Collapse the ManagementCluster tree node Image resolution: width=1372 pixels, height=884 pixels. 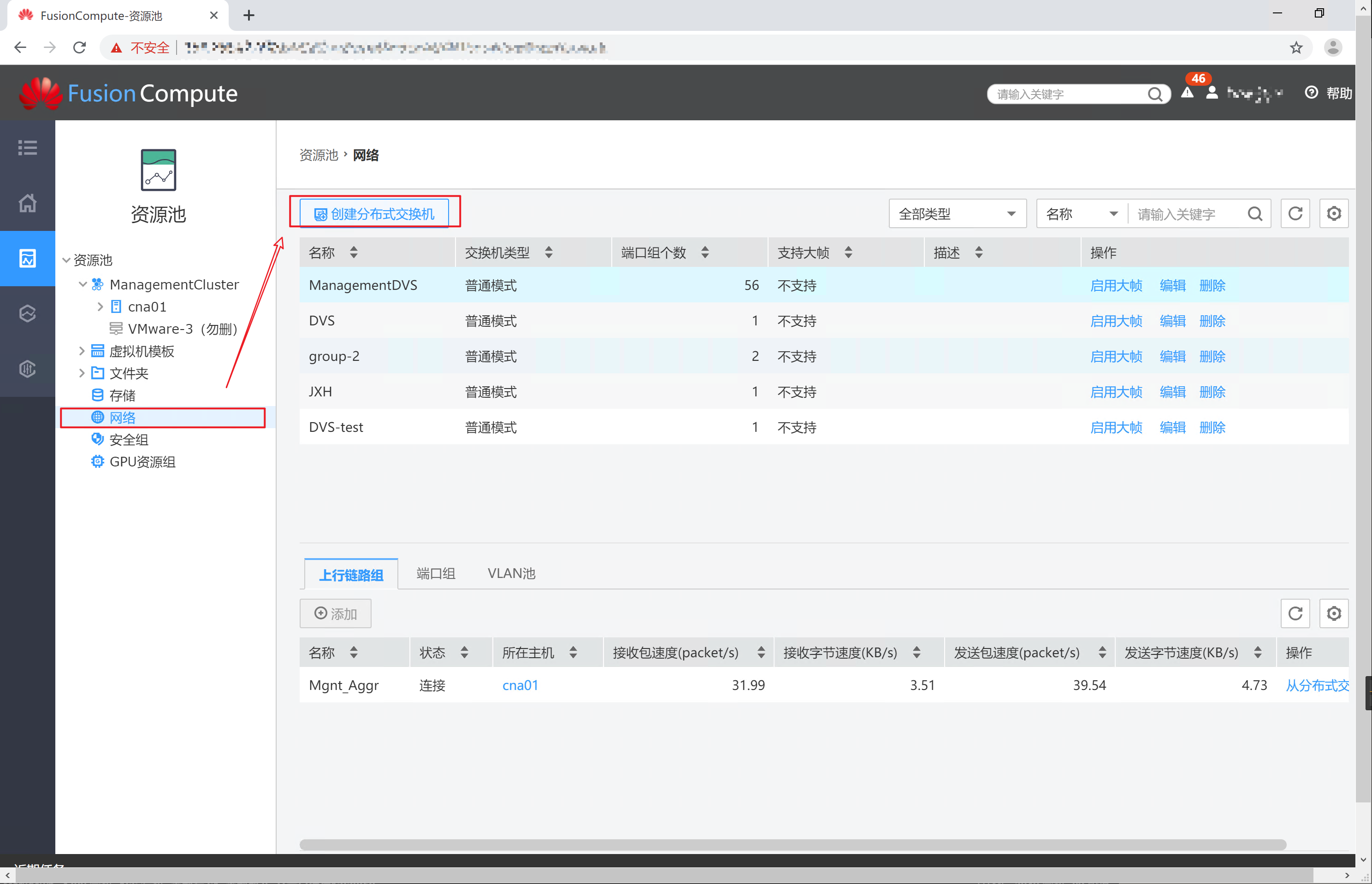pos(83,283)
